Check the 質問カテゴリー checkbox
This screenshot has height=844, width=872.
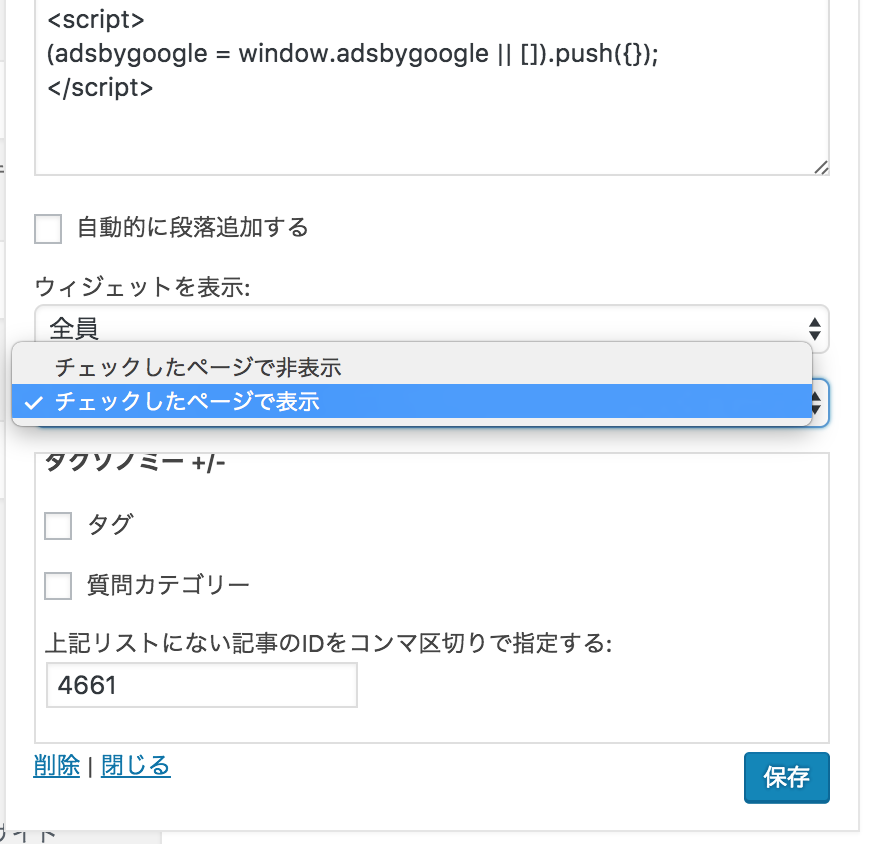pos(58,586)
